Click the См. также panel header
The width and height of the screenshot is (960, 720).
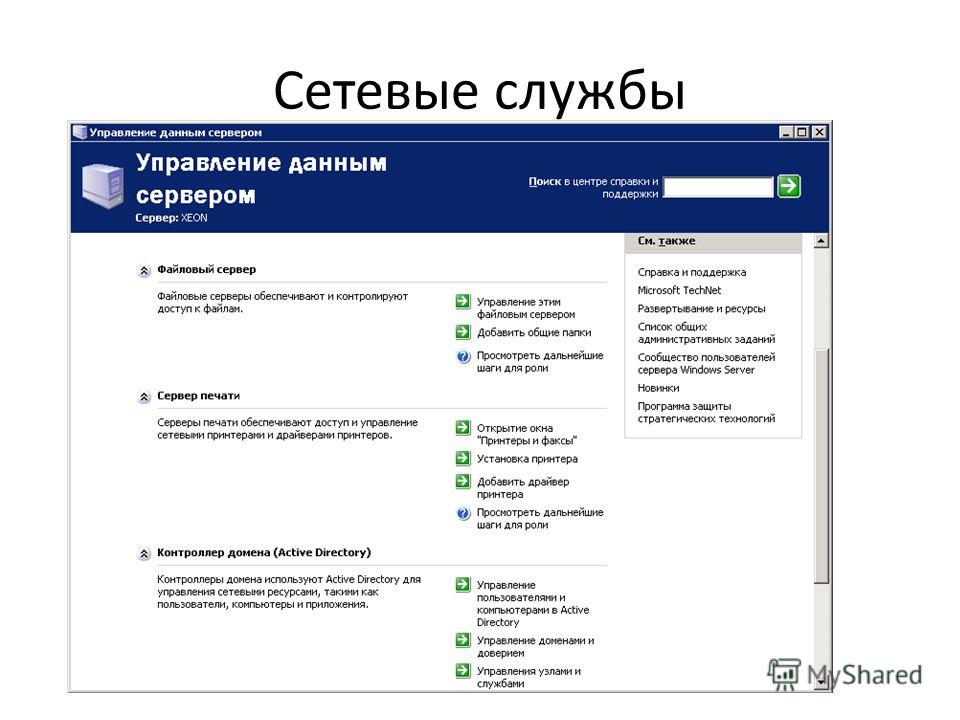tap(713, 242)
